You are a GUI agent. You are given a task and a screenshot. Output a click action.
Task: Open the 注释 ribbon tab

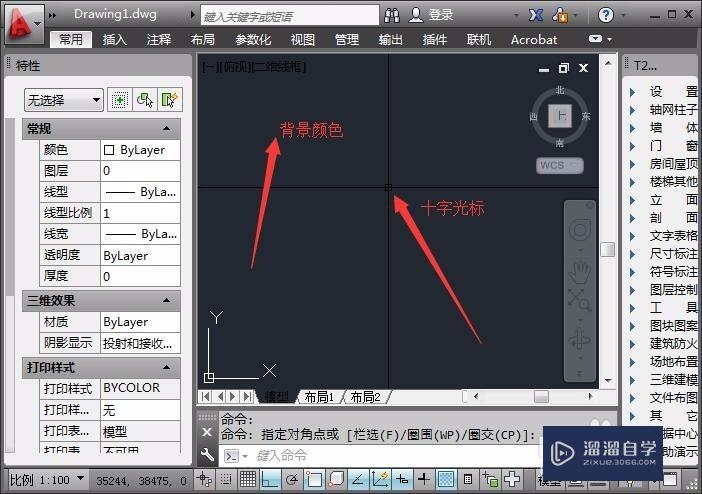click(x=158, y=39)
